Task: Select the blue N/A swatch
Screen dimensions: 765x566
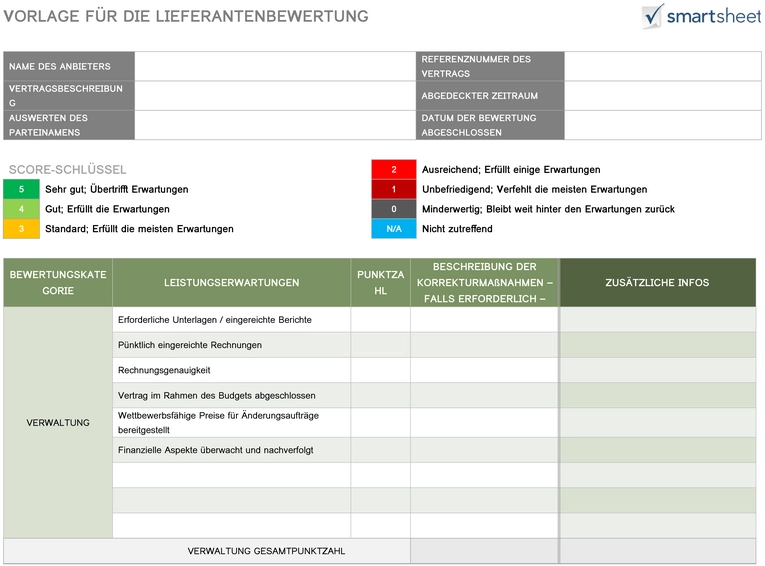Action: tap(394, 229)
